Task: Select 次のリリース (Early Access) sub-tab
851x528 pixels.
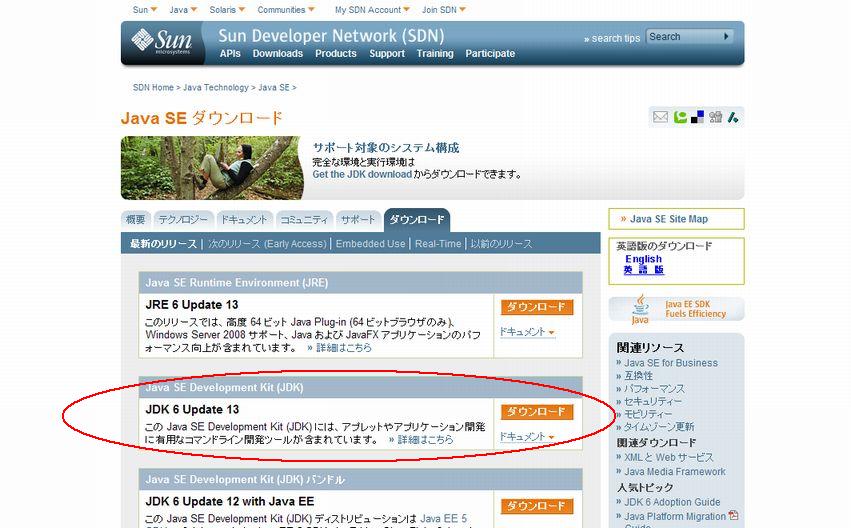Action: click(x=267, y=244)
